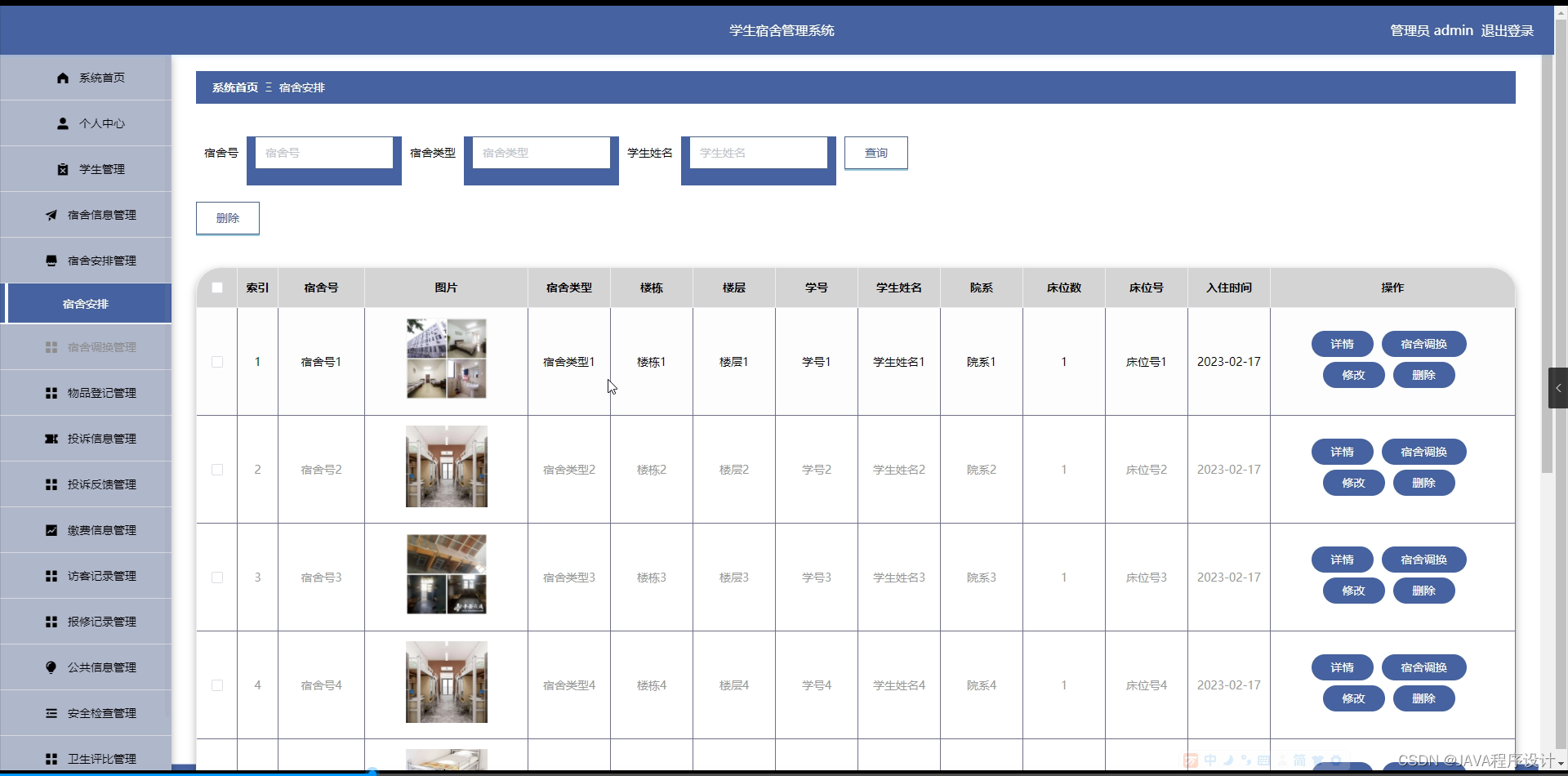Check the checkbox for row 宿舍号1
This screenshot has height=776, width=1568.
[217, 362]
